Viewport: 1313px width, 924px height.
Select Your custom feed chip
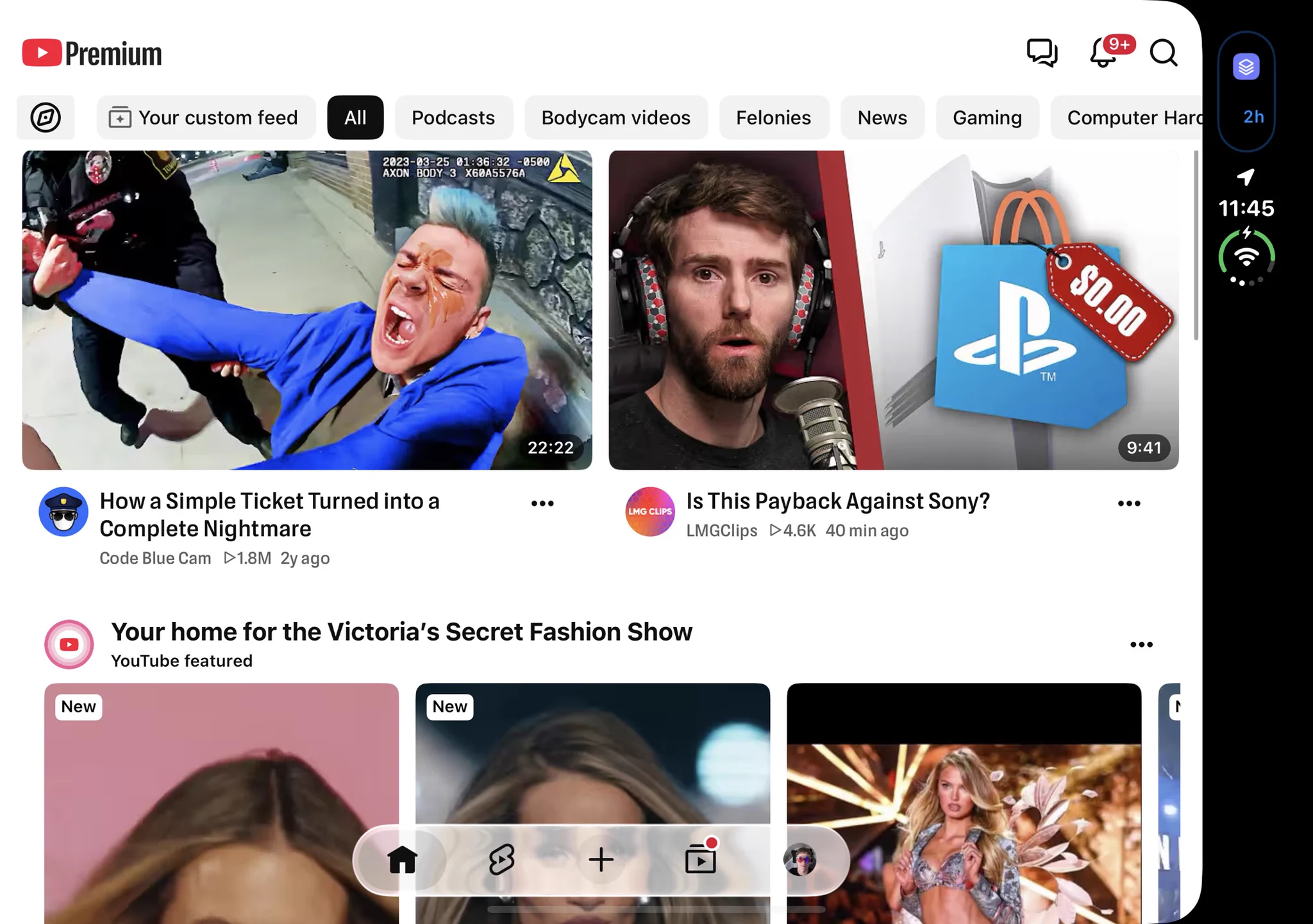coord(206,117)
